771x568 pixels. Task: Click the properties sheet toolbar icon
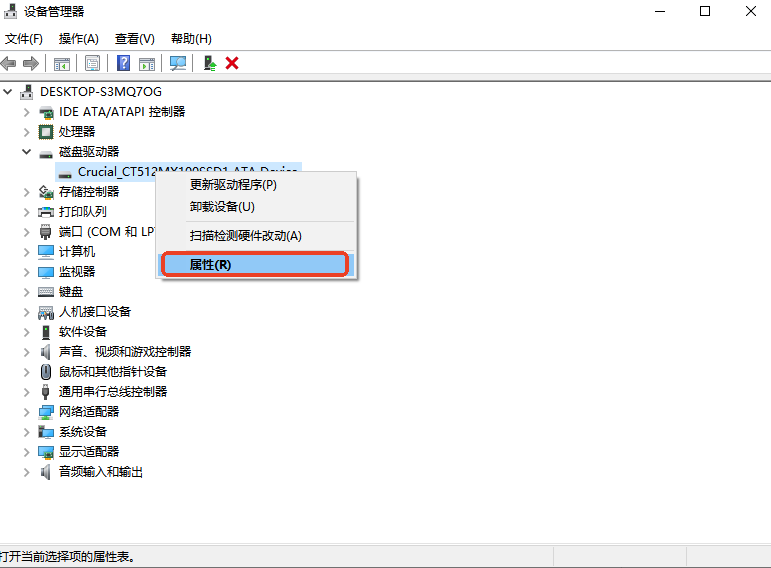(92, 63)
